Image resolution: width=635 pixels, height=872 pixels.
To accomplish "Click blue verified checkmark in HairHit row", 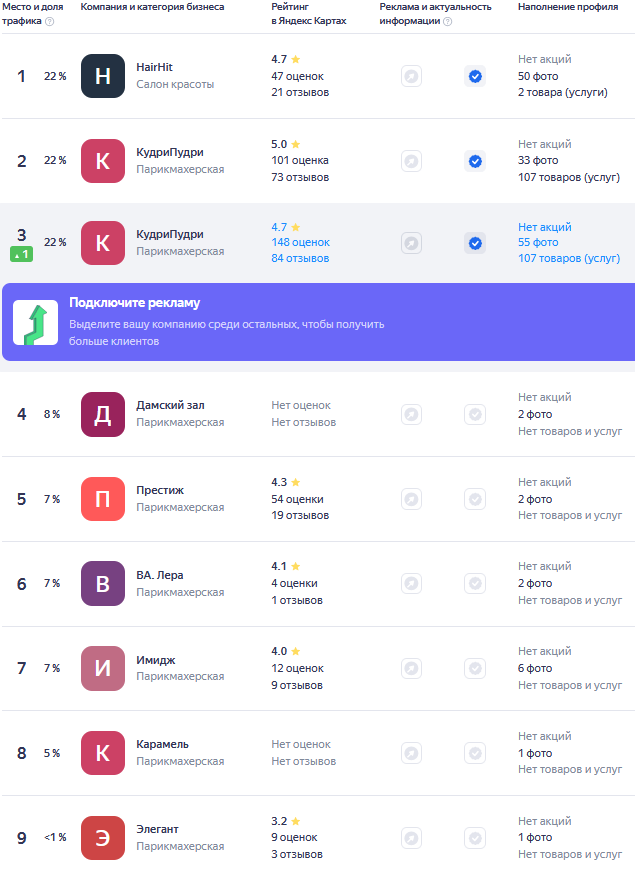I will pyautogui.click(x=475, y=76).
